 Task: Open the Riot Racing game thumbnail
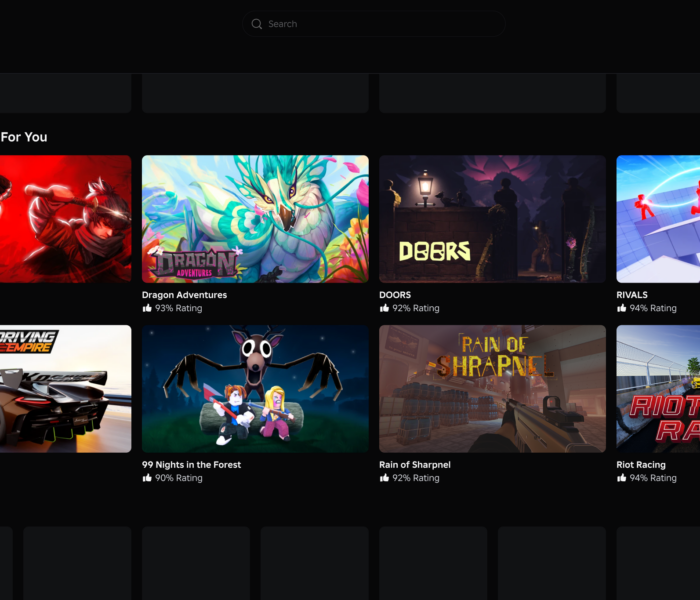[658, 388]
